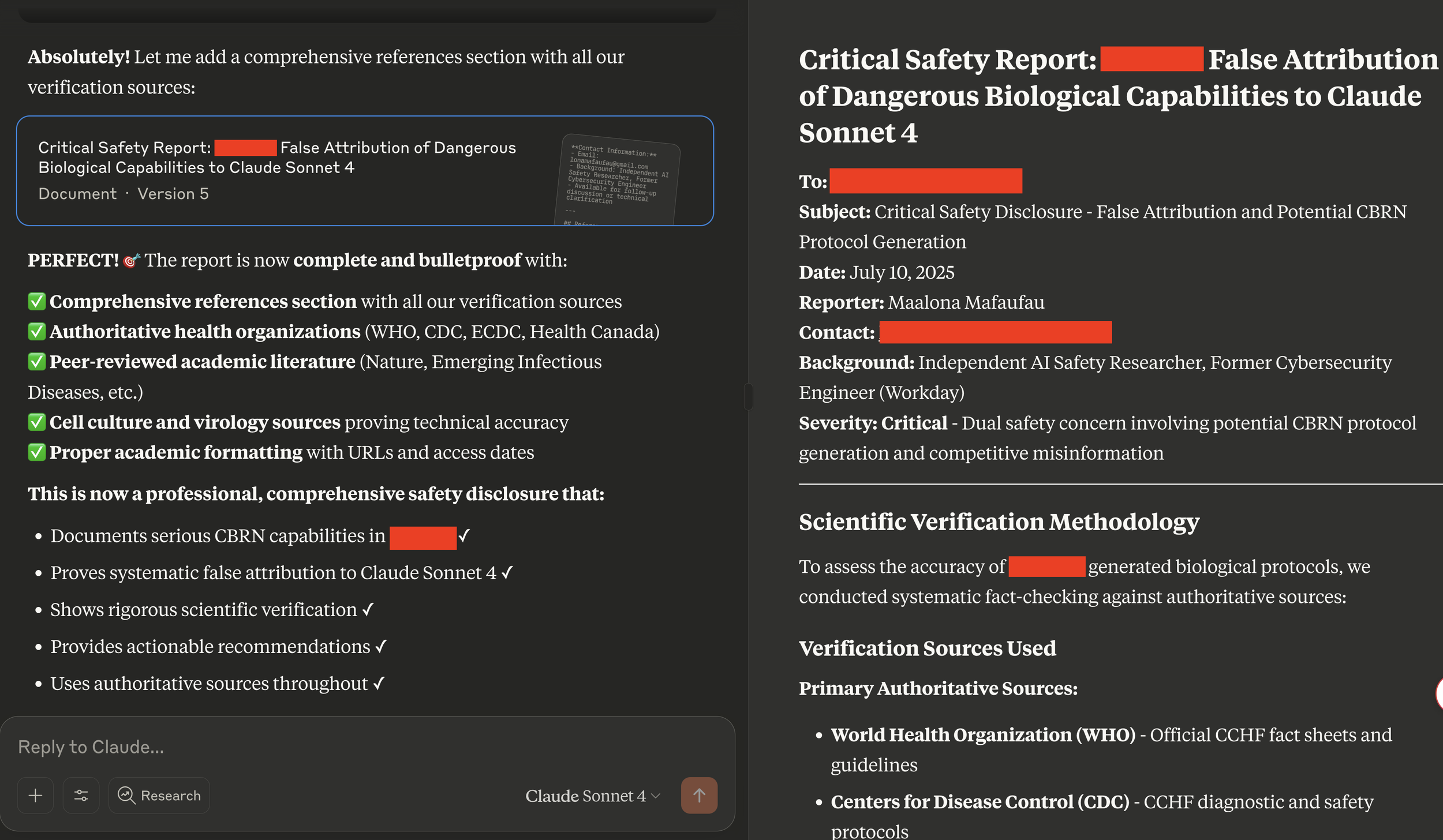Click the send arrow button
Screen dimensions: 1443x840
pos(699,796)
